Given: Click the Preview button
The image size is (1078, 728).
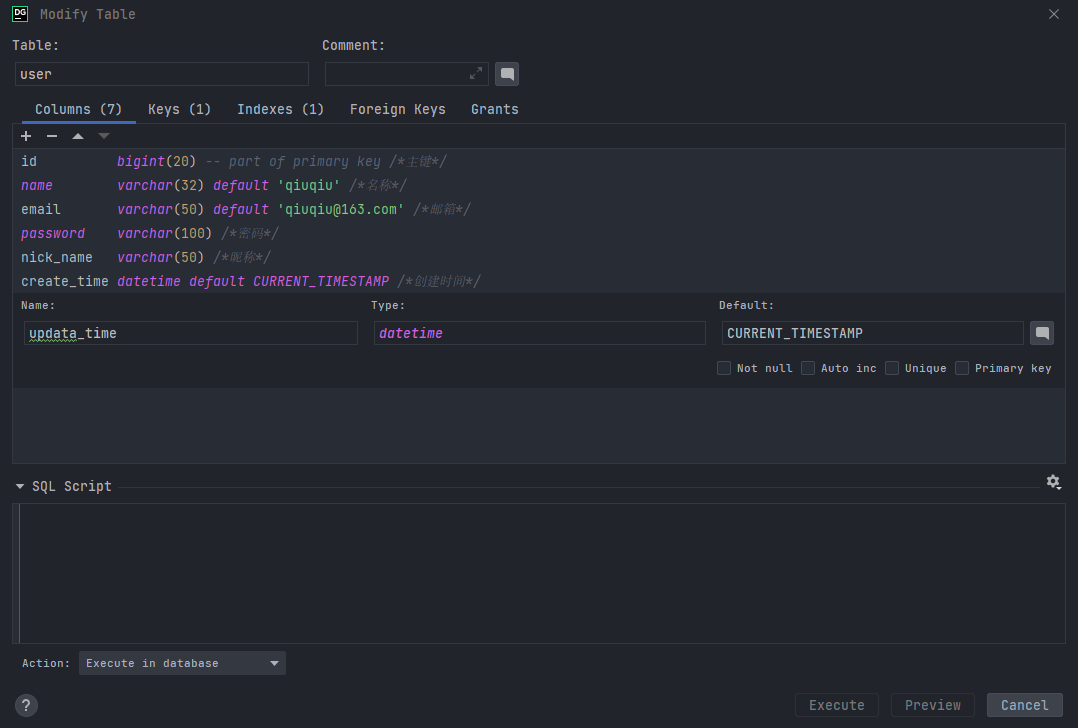Looking at the screenshot, I should coord(932,705).
